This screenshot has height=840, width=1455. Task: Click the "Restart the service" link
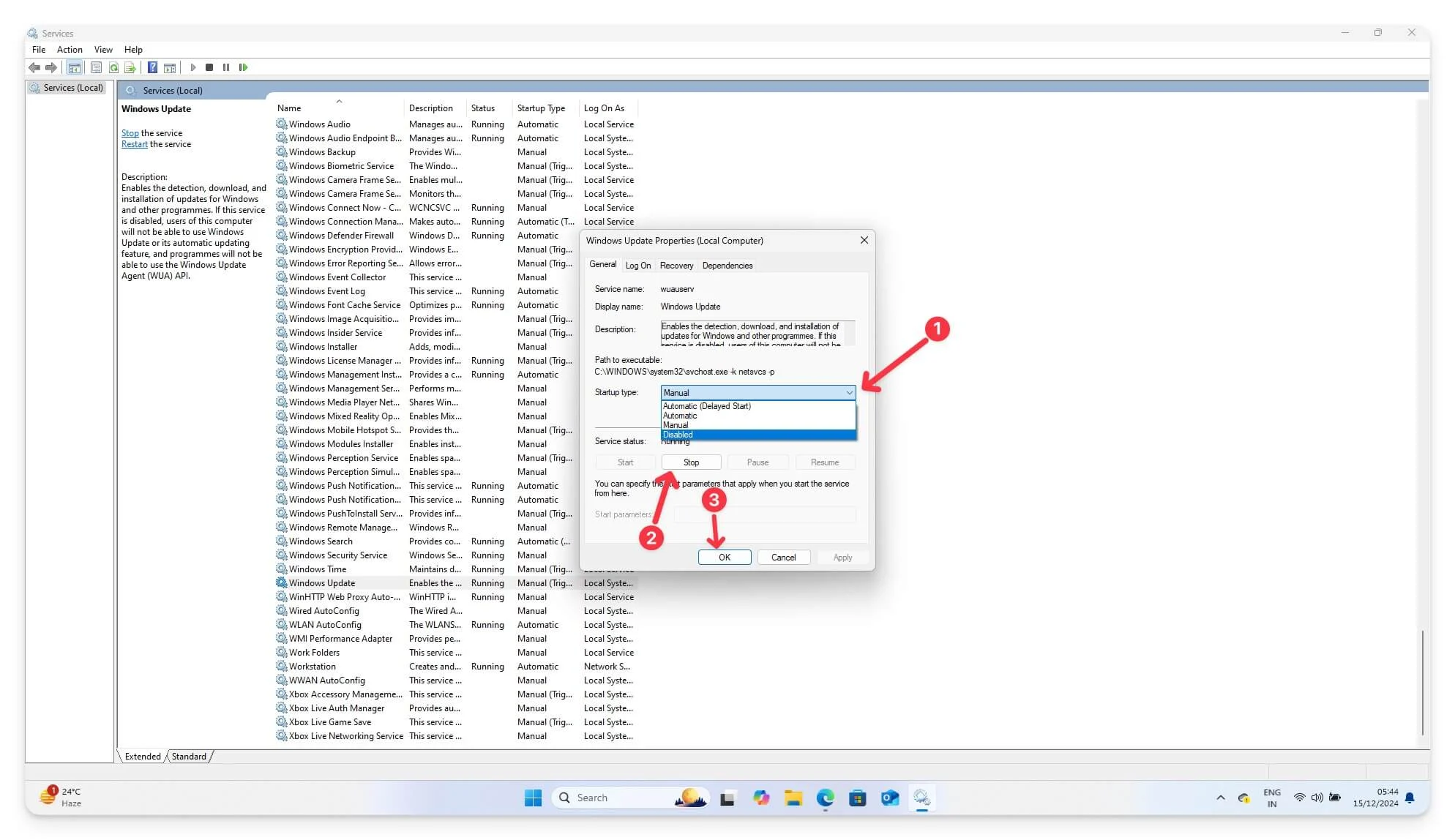pyautogui.click(x=134, y=143)
